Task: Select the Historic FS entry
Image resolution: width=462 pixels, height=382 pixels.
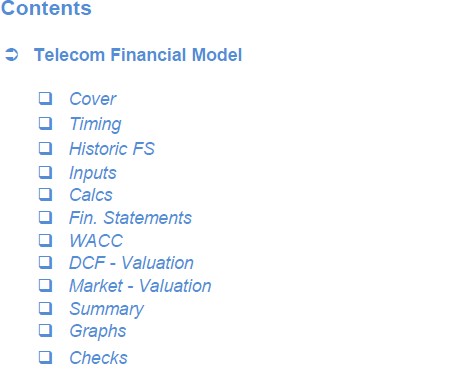Action: tap(112, 149)
